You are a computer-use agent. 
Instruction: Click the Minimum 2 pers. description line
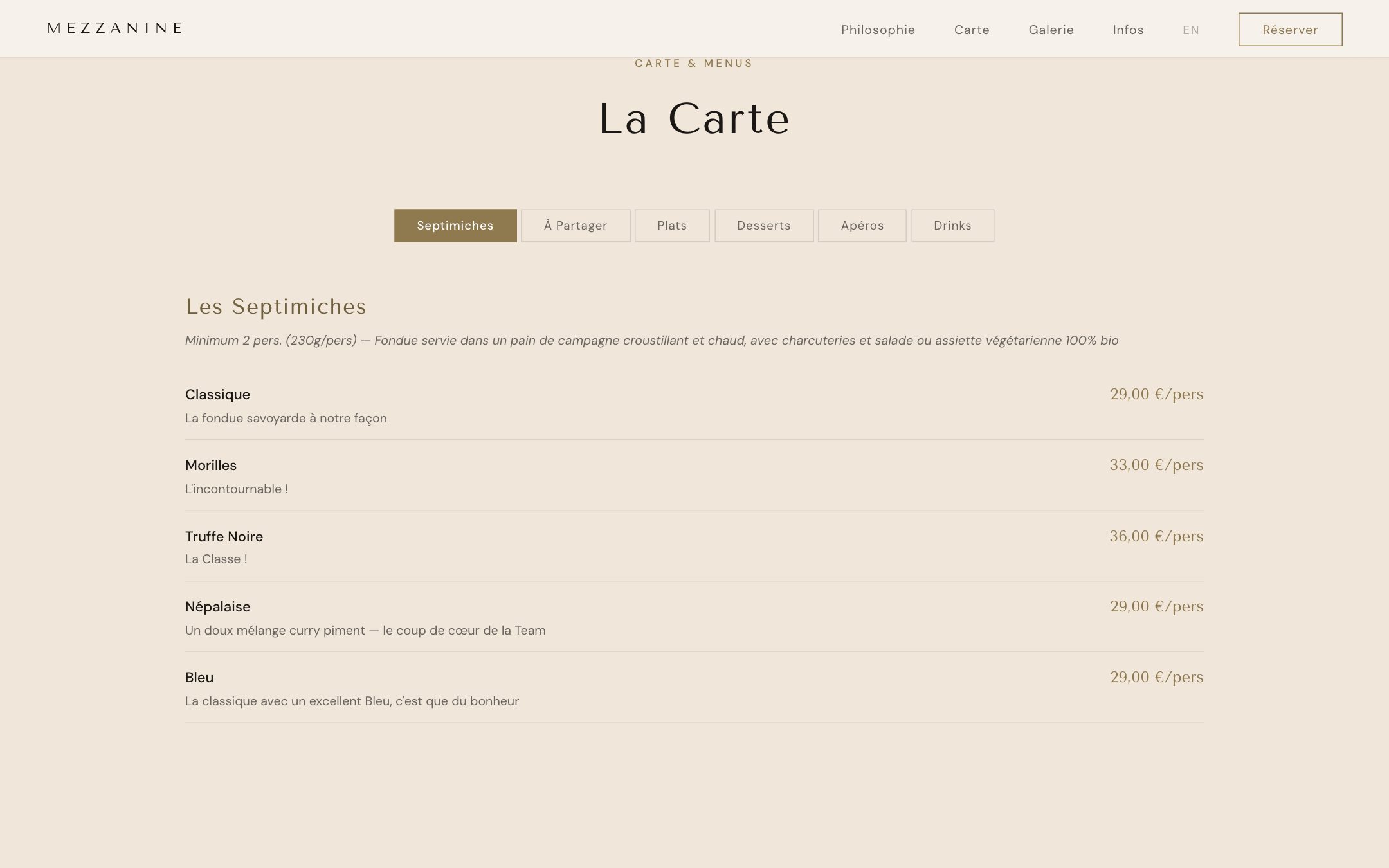[x=651, y=341]
